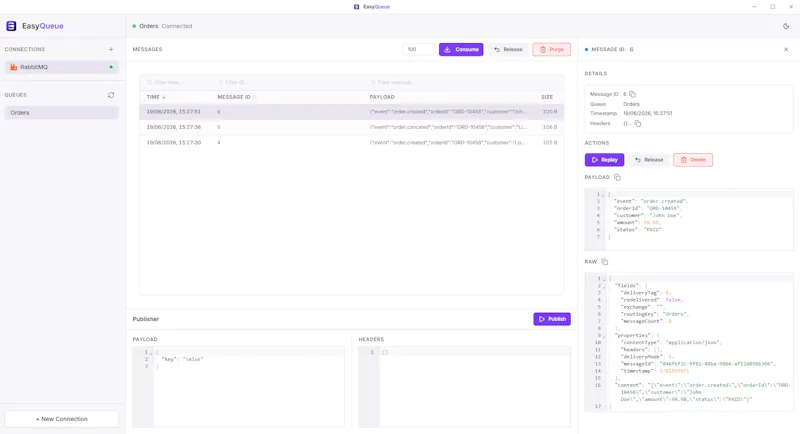Select the RabbitMQ connection
The height and width of the screenshot is (434, 800).
pos(62,67)
